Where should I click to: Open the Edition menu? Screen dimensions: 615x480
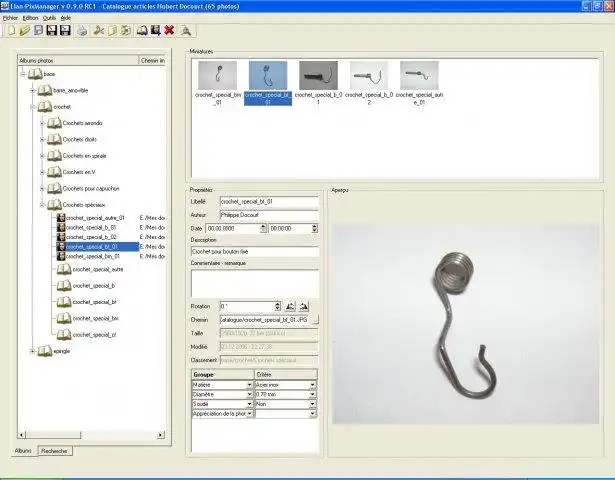click(30, 18)
